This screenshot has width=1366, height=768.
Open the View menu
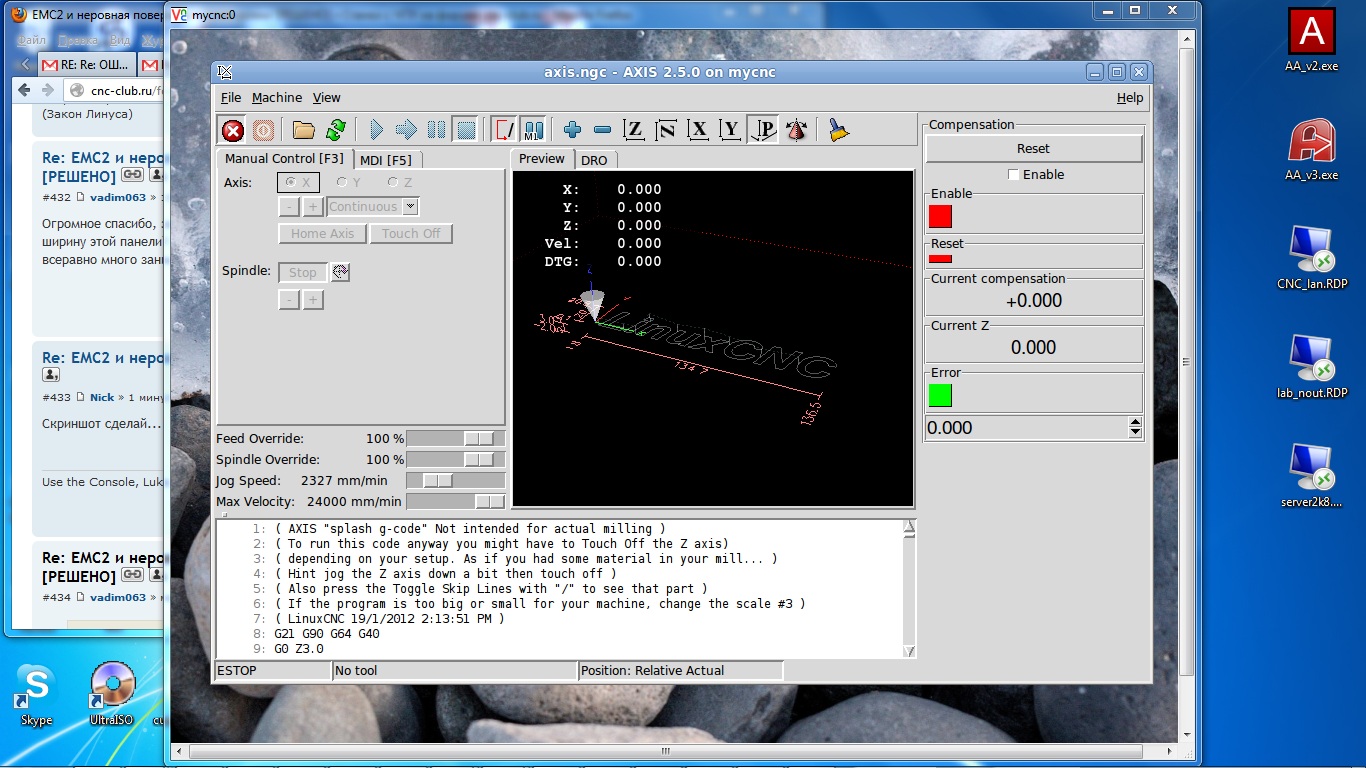tap(327, 98)
